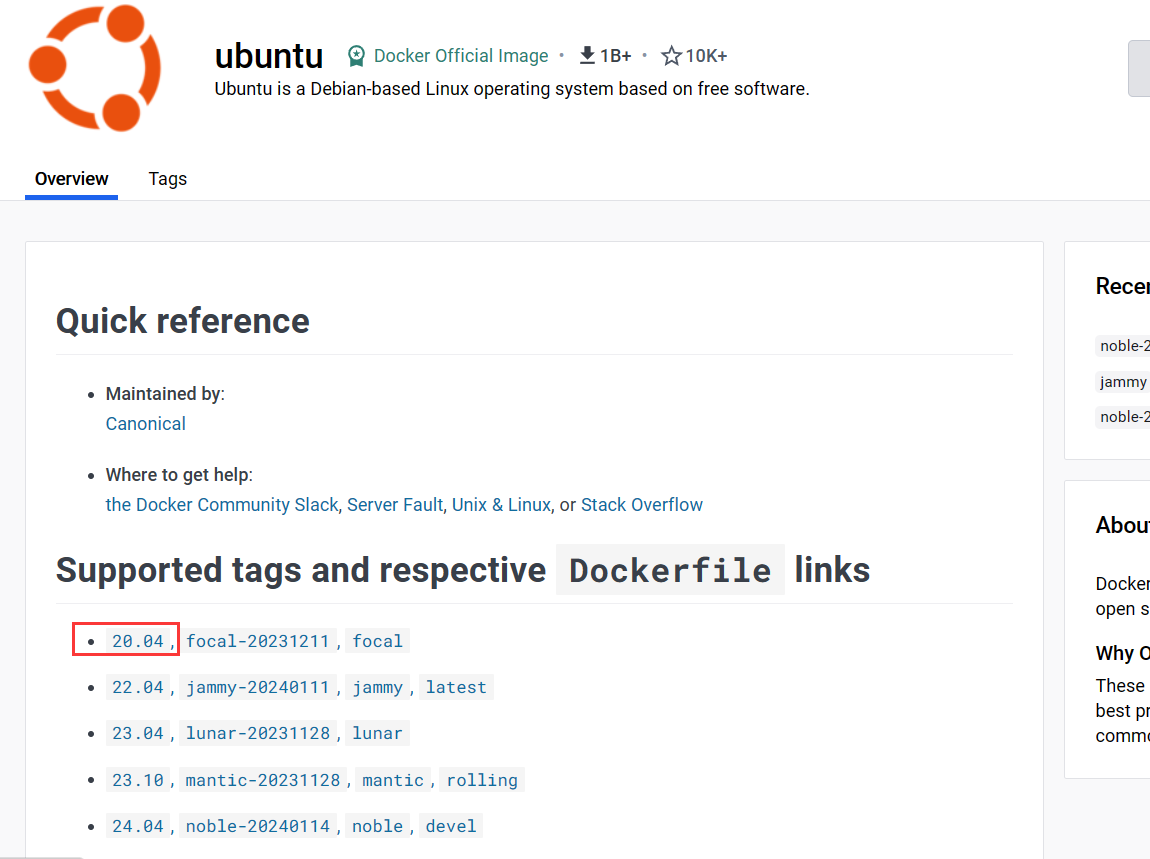This screenshot has width=1150, height=859.
Task: Click the mantic tag link
Action: (393, 780)
